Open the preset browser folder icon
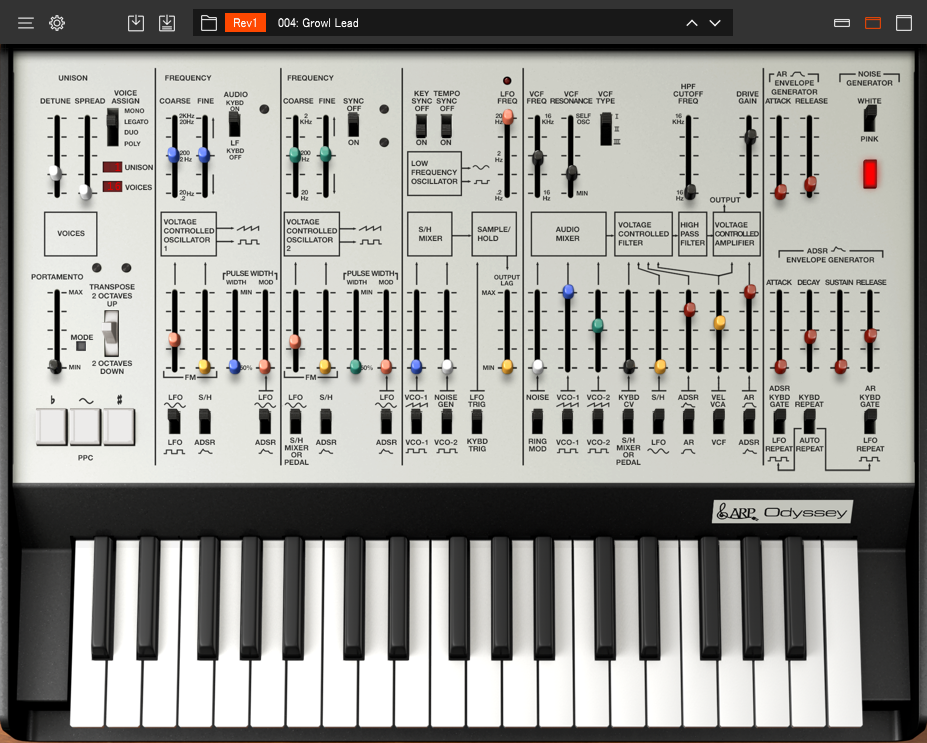Screen dimensions: 927x743 click(208, 22)
